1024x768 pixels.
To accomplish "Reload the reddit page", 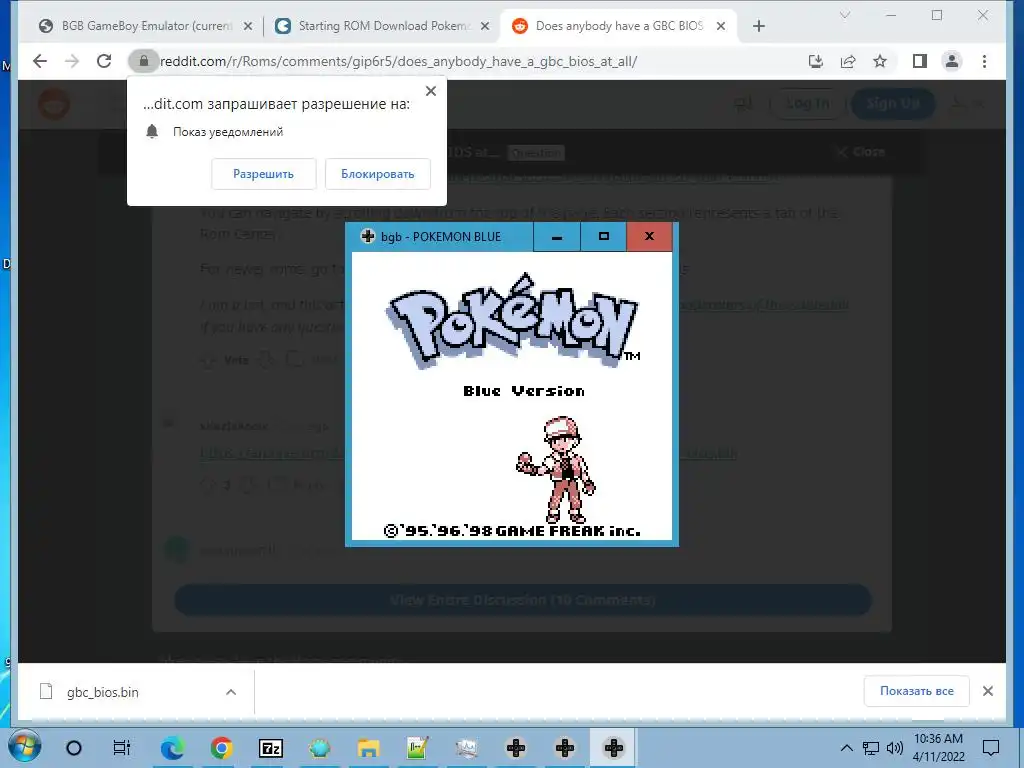I will coord(104,61).
